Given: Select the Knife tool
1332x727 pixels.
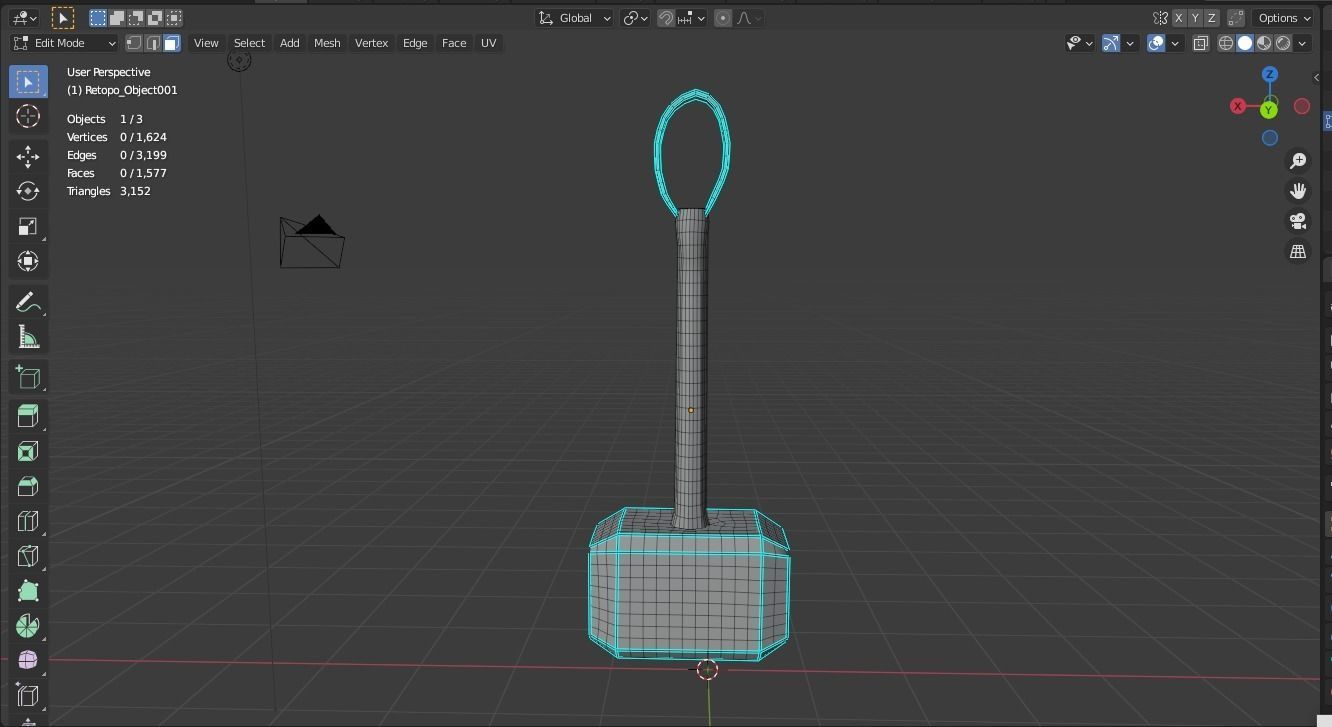Looking at the screenshot, I should click(28, 556).
